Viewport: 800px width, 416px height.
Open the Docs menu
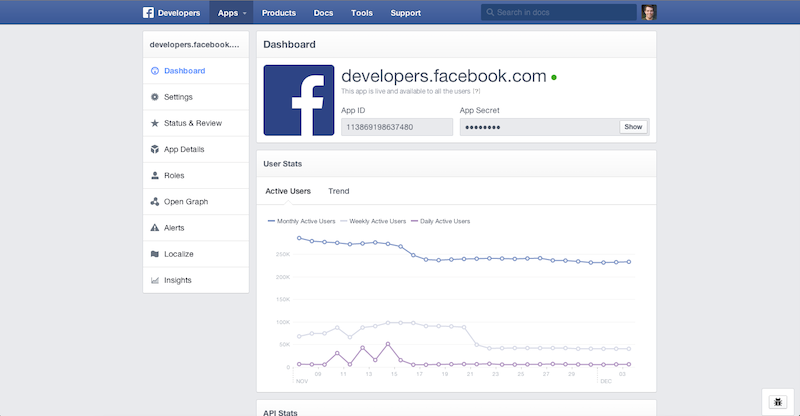click(x=323, y=13)
